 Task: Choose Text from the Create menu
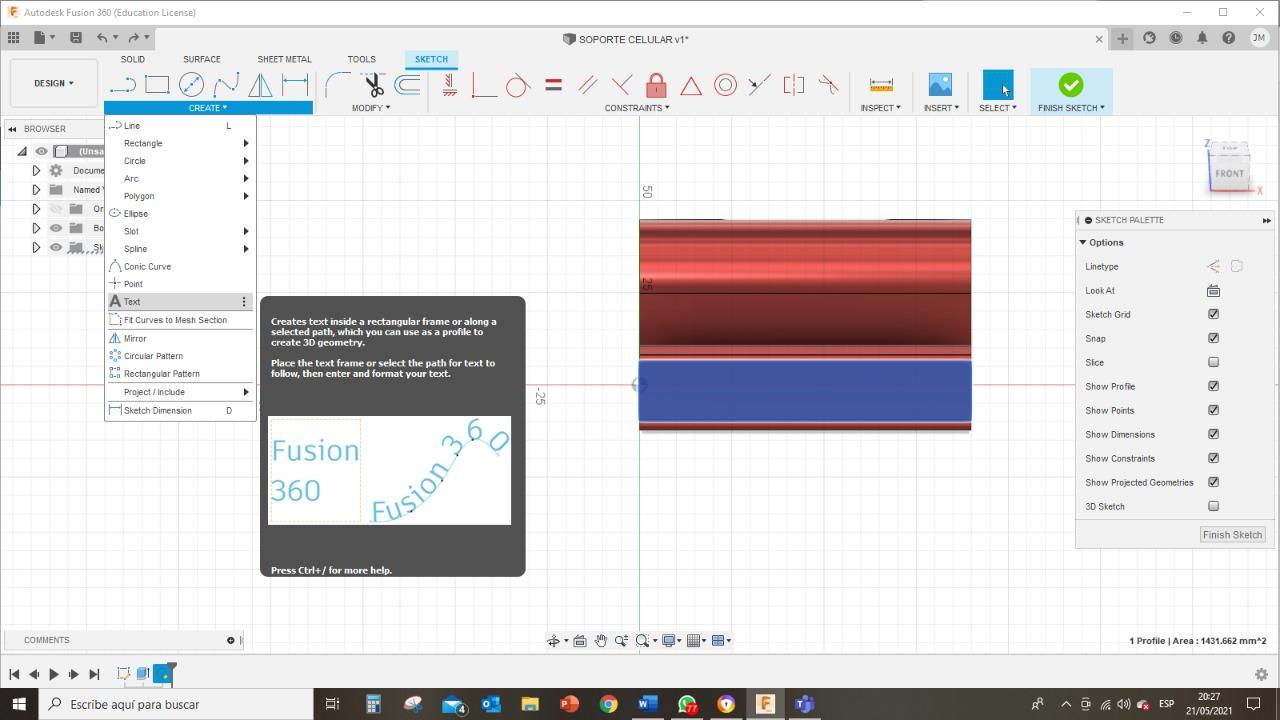coord(180,302)
